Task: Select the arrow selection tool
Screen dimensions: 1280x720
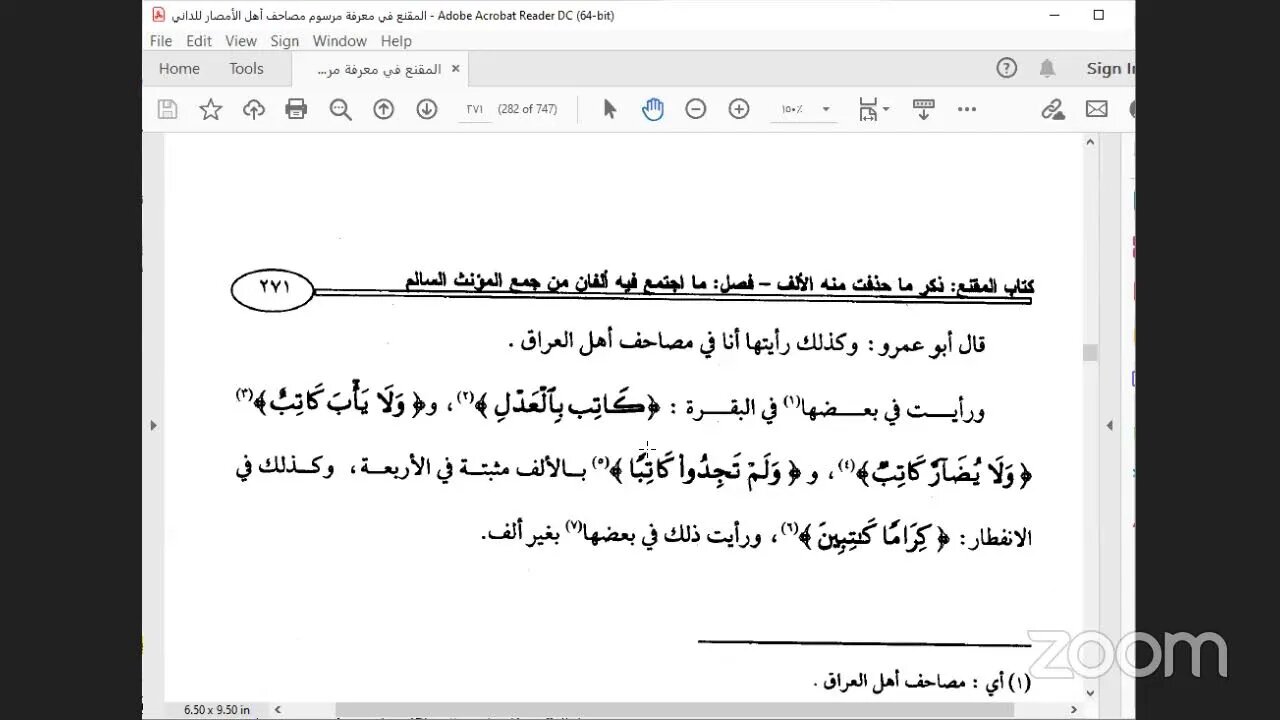Action: 610,110
